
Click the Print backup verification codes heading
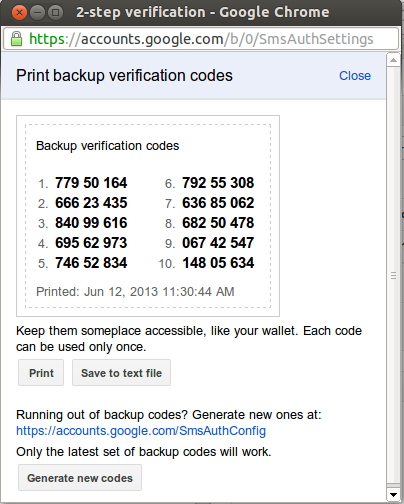coord(124,76)
